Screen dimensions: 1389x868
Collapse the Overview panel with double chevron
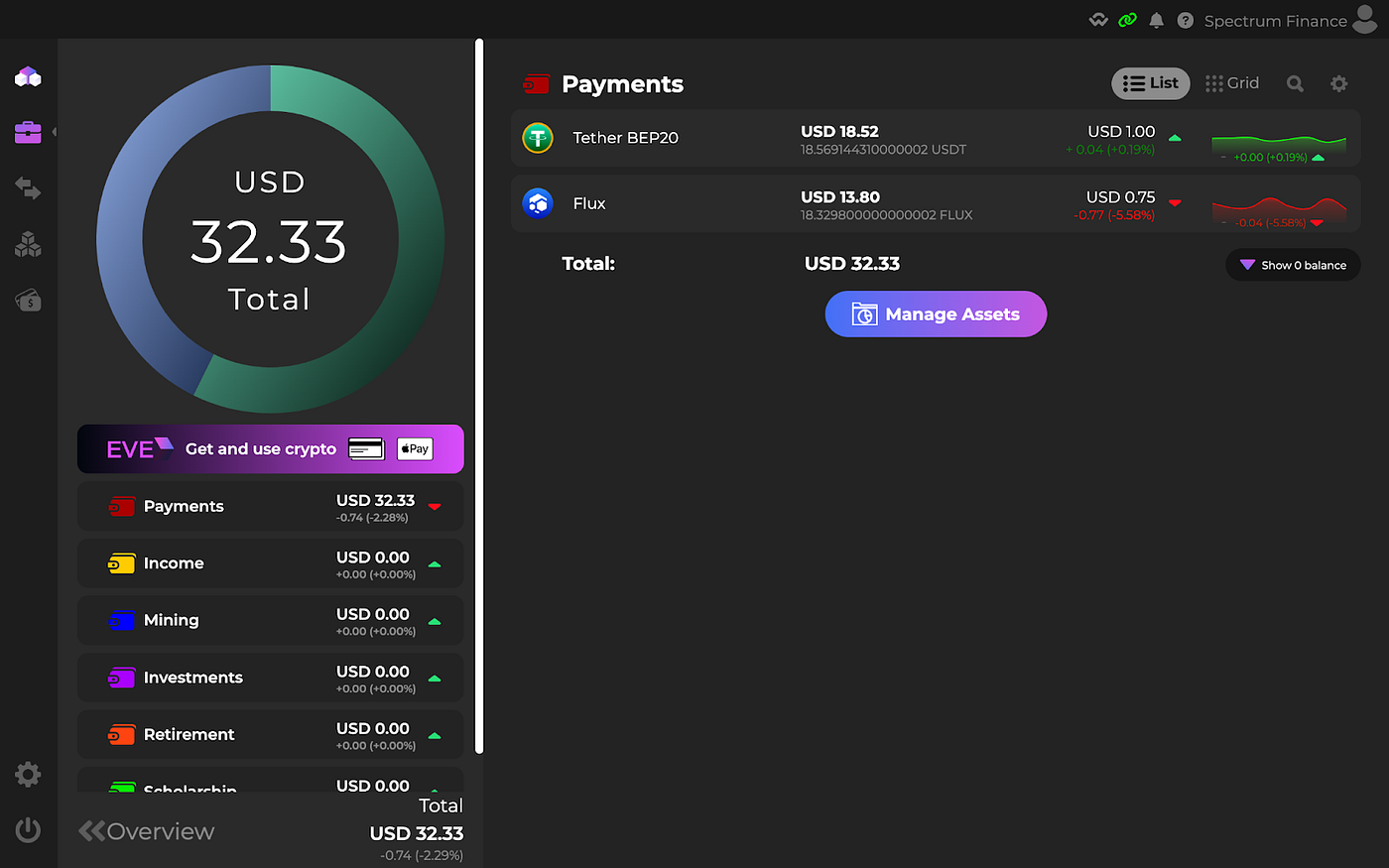coord(90,830)
